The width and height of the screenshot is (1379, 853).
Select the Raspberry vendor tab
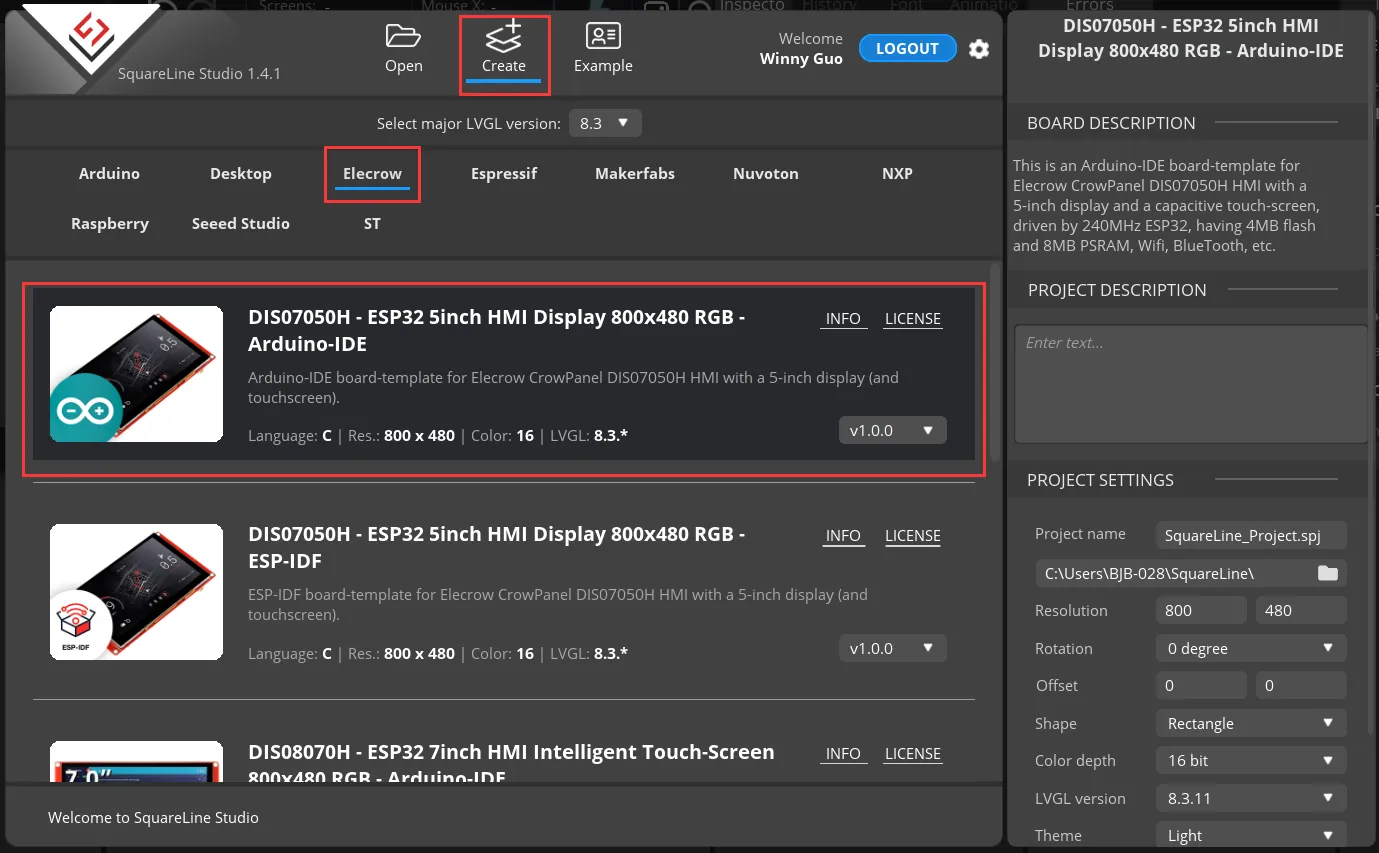point(110,224)
